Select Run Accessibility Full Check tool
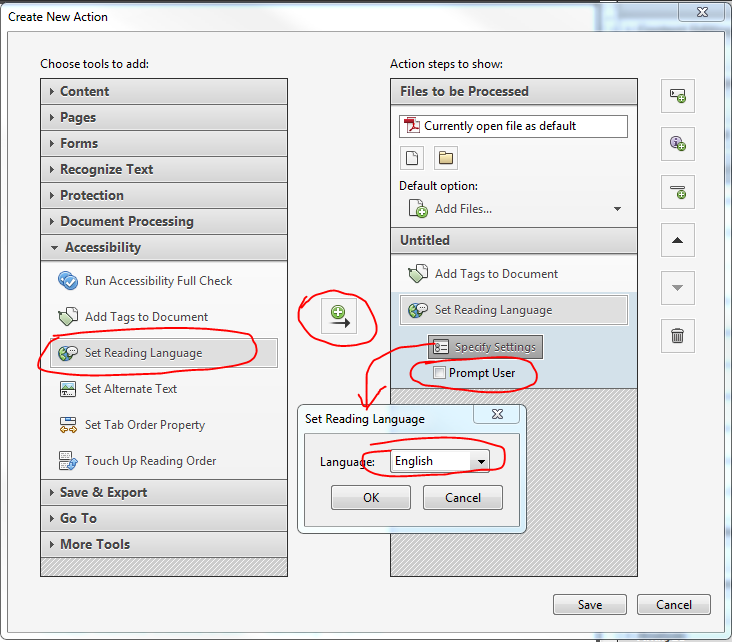The image size is (732, 642). coord(158,281)
